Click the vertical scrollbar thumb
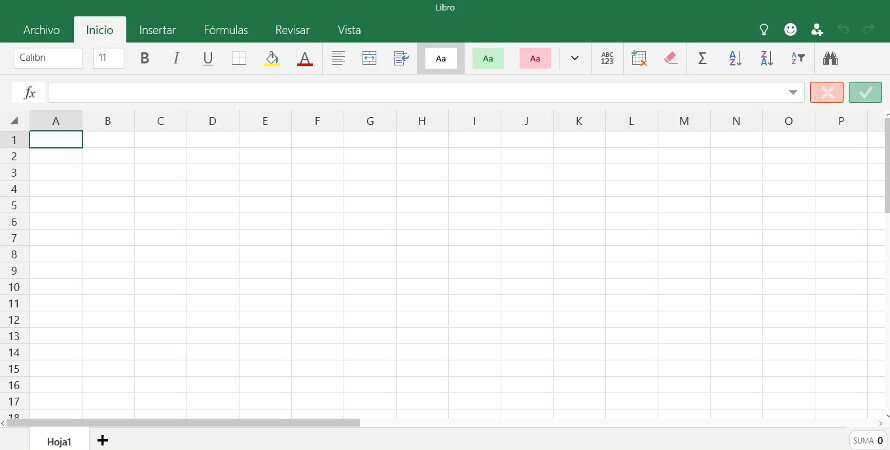 click(x=887, y=165)
